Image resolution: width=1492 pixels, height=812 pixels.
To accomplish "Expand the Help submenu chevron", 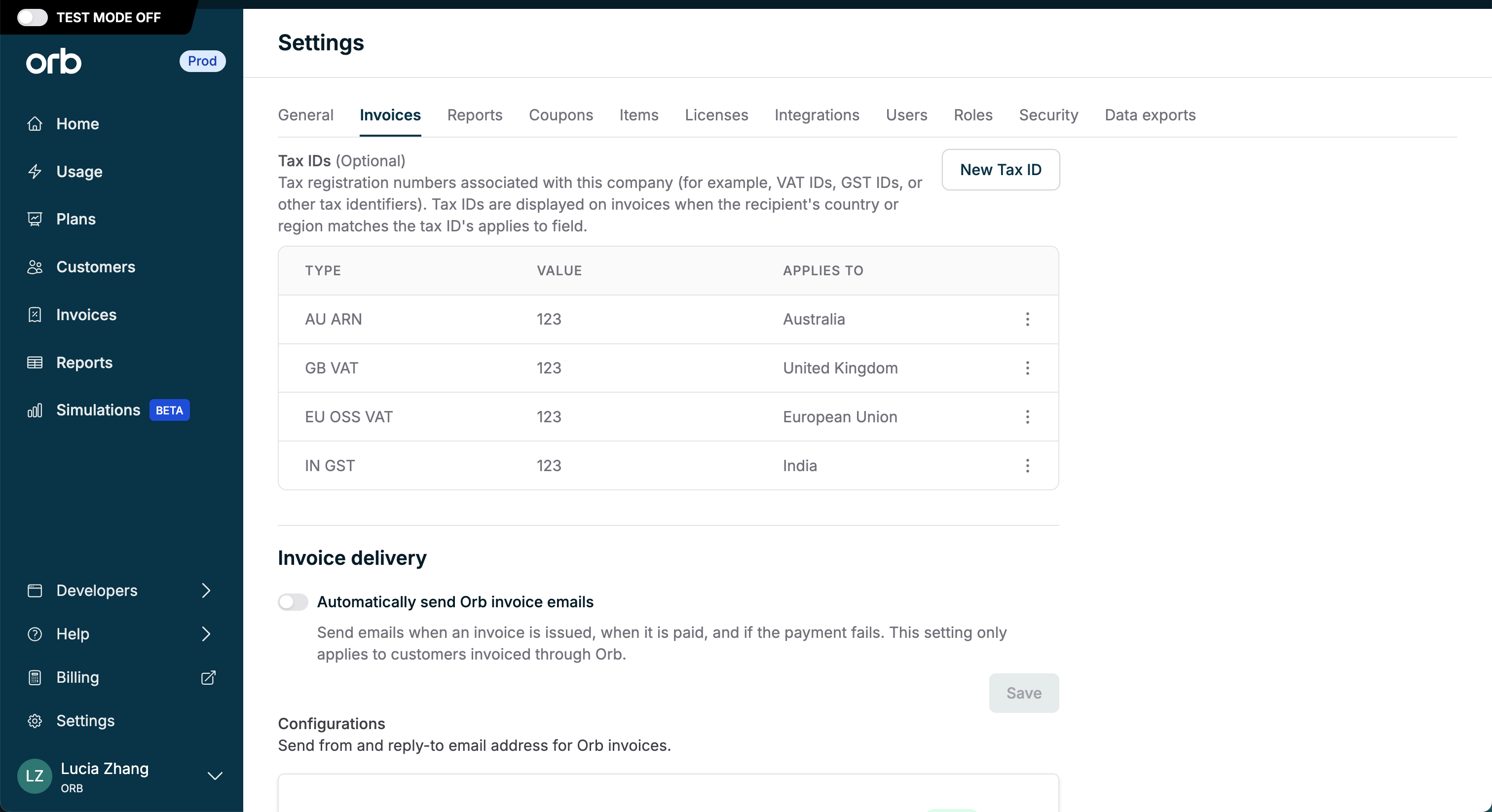I will coord(206,633).
